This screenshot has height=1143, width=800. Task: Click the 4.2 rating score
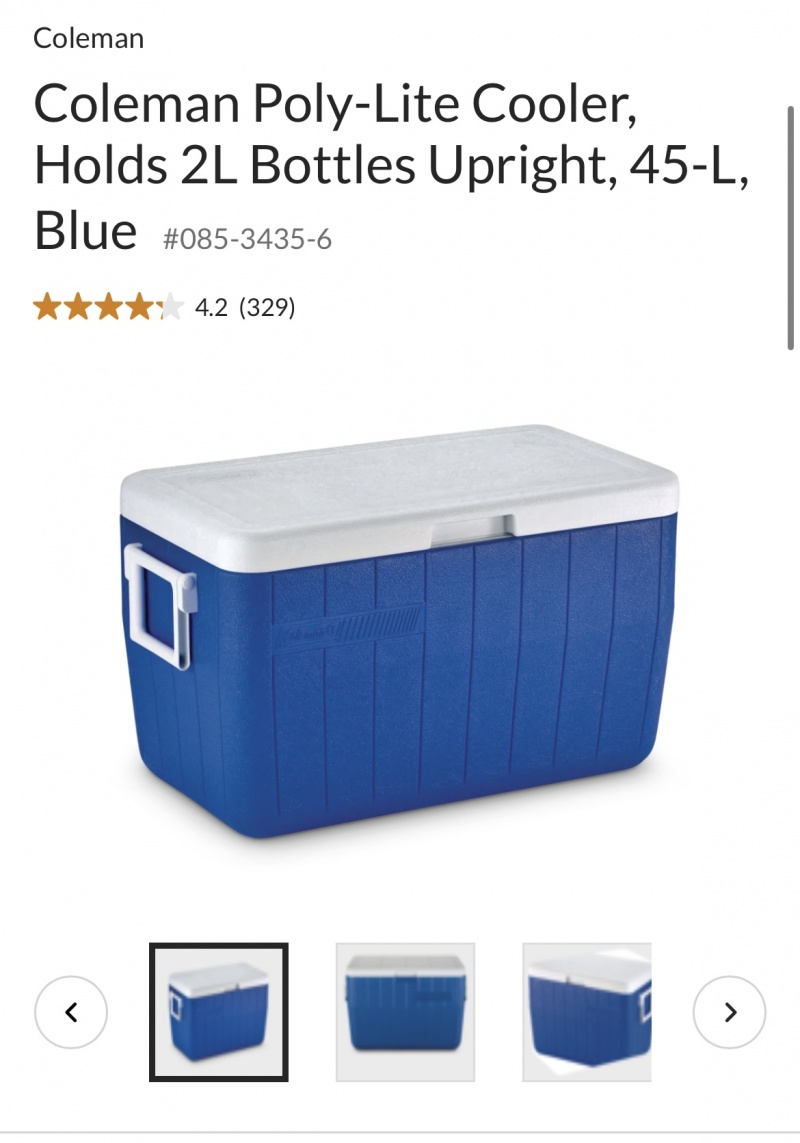pyautogui.click(x=211, y=308)
